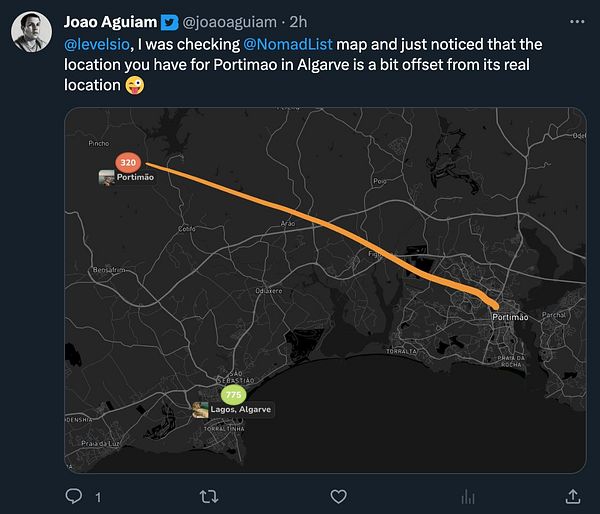Click the Portimão thumbnail near the 320 marker
The width and height of the screenshot is (600, 514).
(x=107, y=177)
